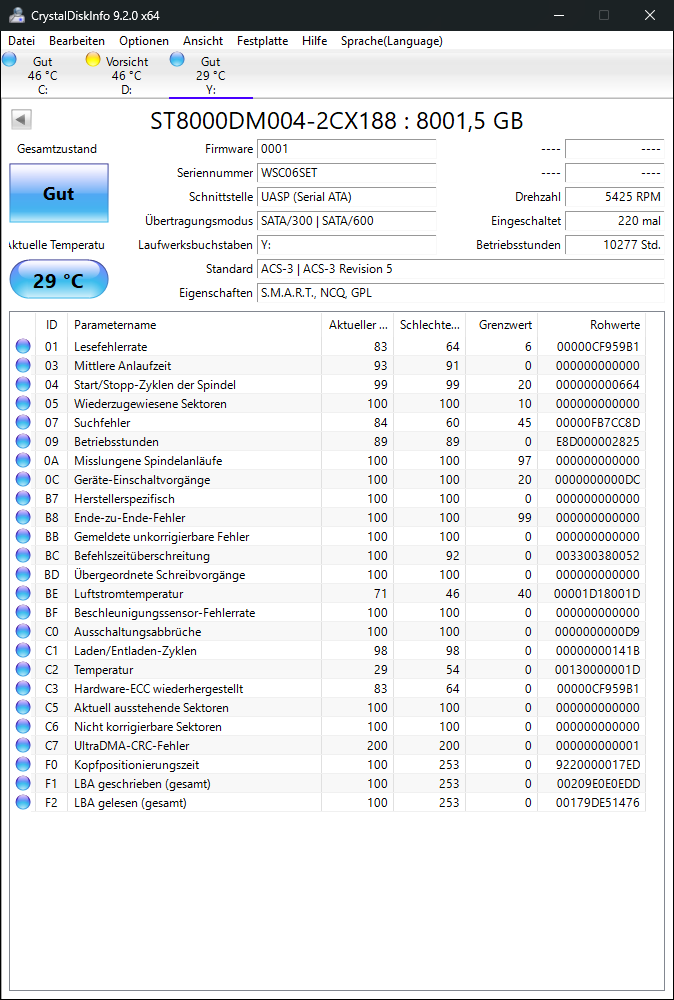This screenshot has height=1000, width=674.
Task: Select the Misslungene Spindelanläufe parameter name
Action: coord(148,460)
